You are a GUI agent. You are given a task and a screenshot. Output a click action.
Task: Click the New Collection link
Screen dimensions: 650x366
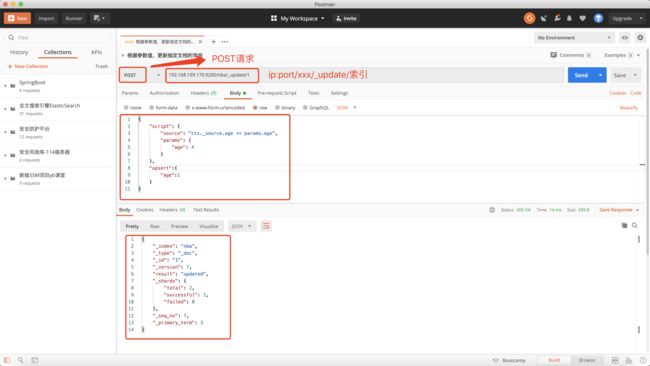pyautogui.click(x=28, y=66)
